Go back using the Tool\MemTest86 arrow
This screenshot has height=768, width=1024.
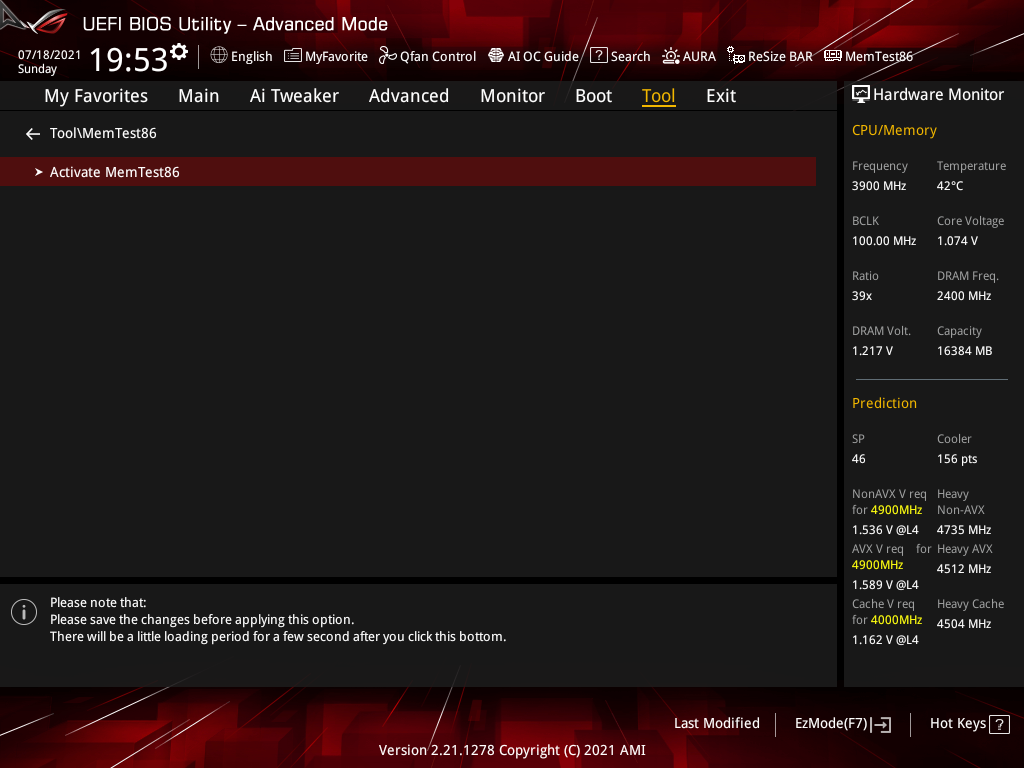coord(32,133)
